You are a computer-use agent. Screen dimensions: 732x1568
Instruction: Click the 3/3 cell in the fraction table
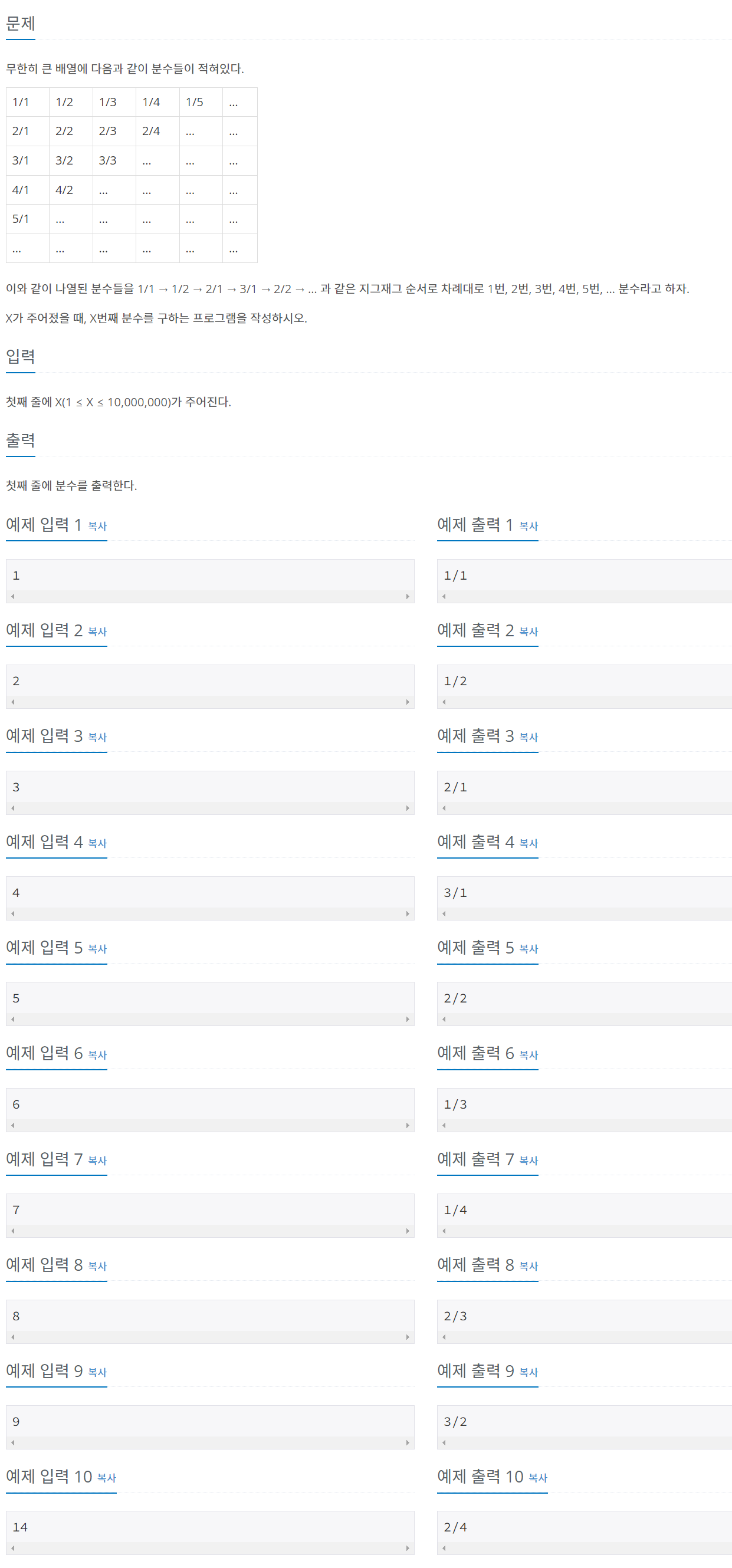(114, 161)
